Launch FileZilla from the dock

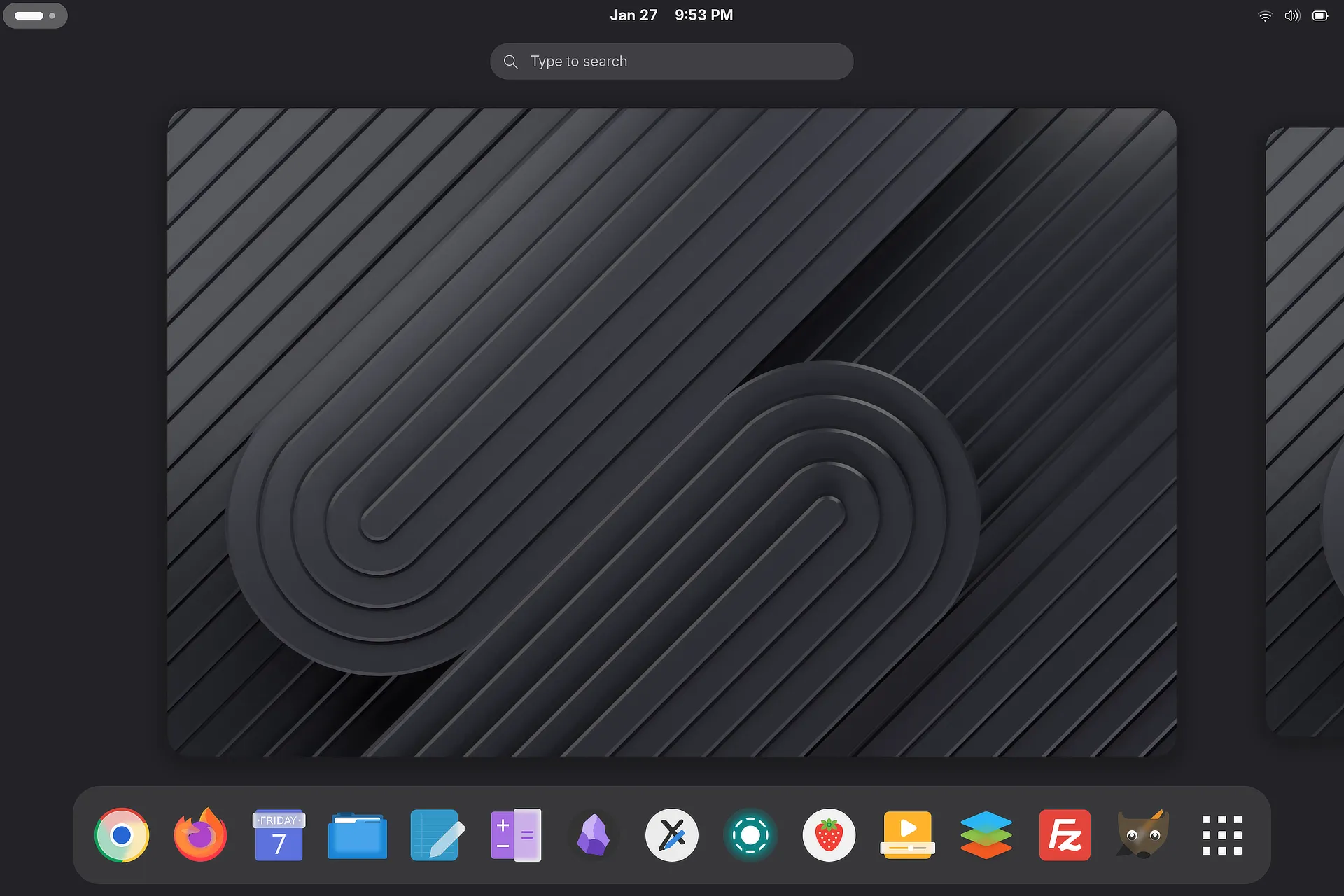click(x=1065, y=834)
